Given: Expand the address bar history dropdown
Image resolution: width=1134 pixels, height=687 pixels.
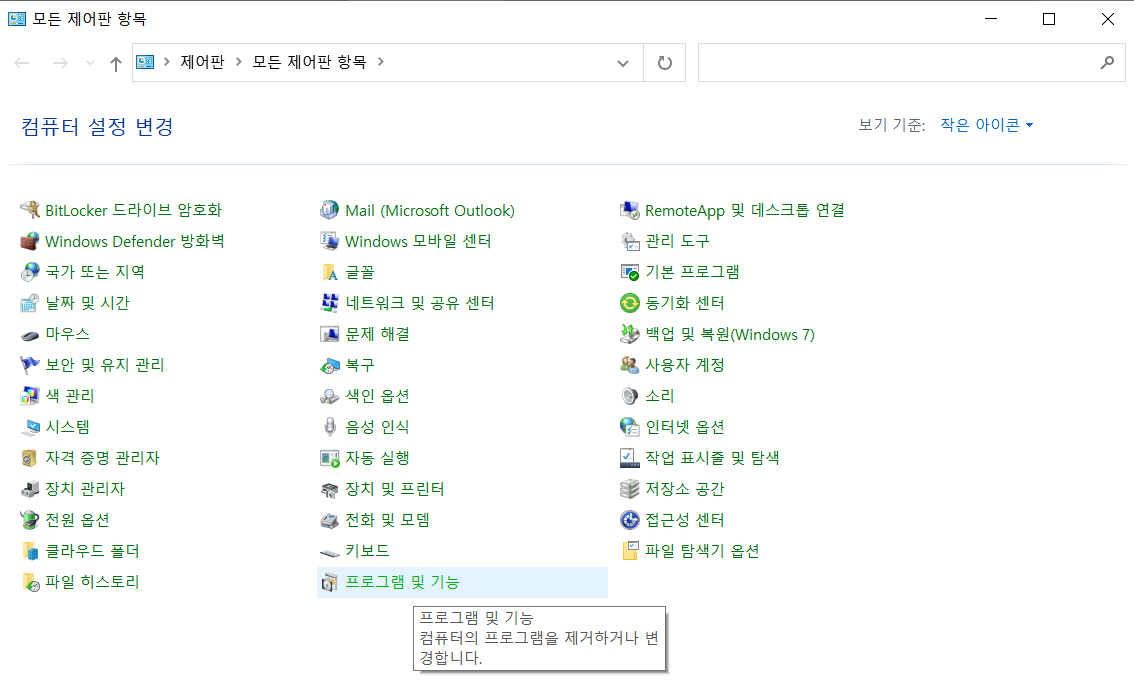Looking at the screenshot, I should pyautogui.click(x=622, y=62).
